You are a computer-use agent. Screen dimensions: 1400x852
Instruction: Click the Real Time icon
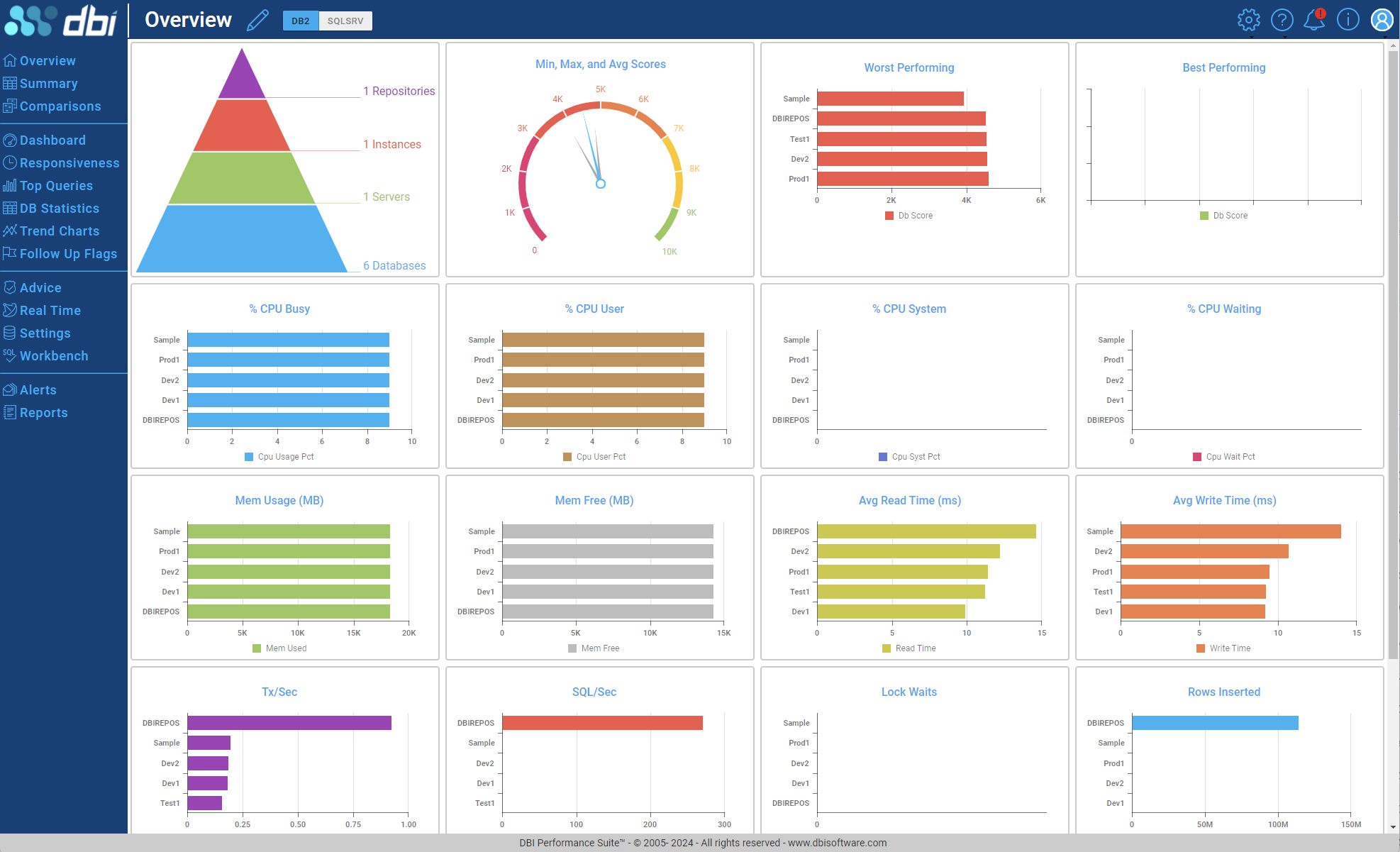[x=9, y=310]
